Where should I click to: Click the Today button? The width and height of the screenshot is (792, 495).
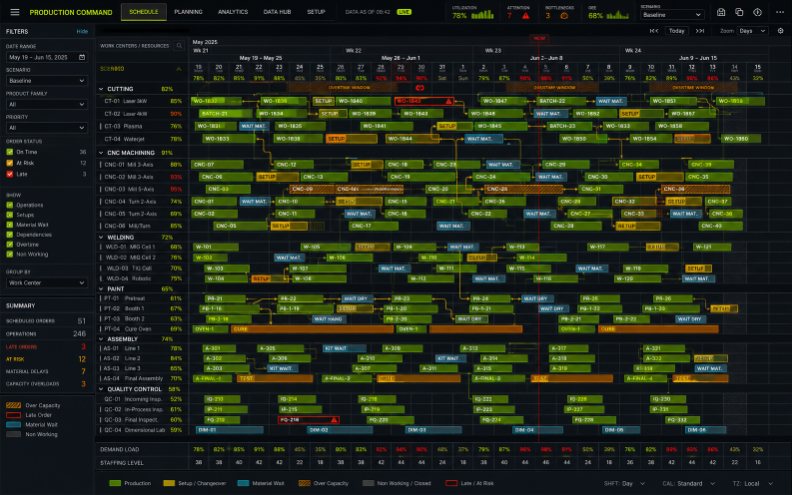676,31
